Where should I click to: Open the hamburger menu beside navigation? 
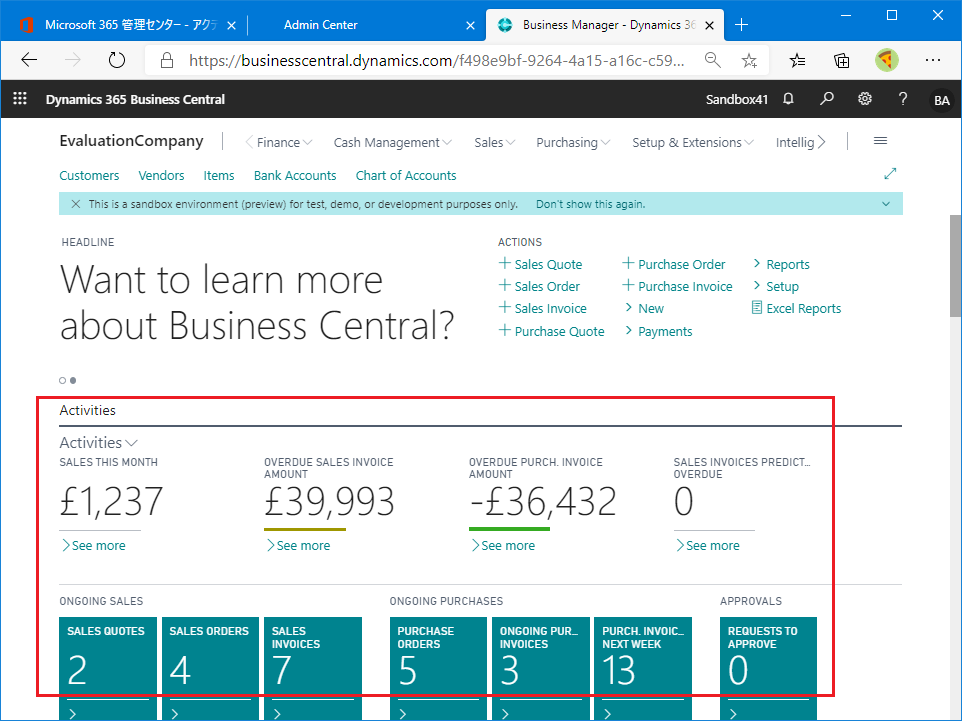(x=880, y=141)
